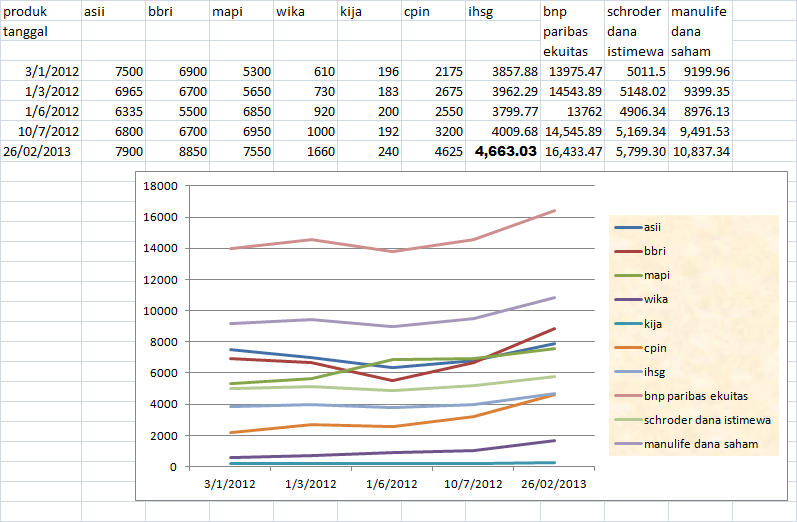
Task: Click the 'kija' legend entry
Action: point(638,324)
